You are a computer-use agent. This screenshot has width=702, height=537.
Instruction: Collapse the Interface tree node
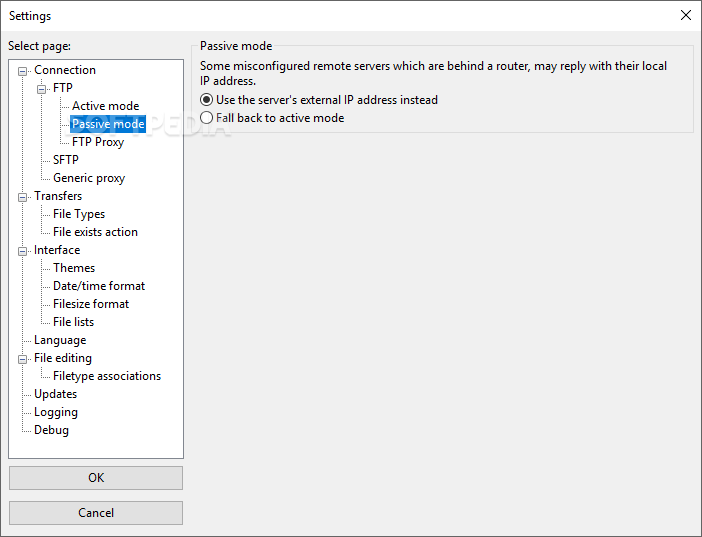pos(22,251)
